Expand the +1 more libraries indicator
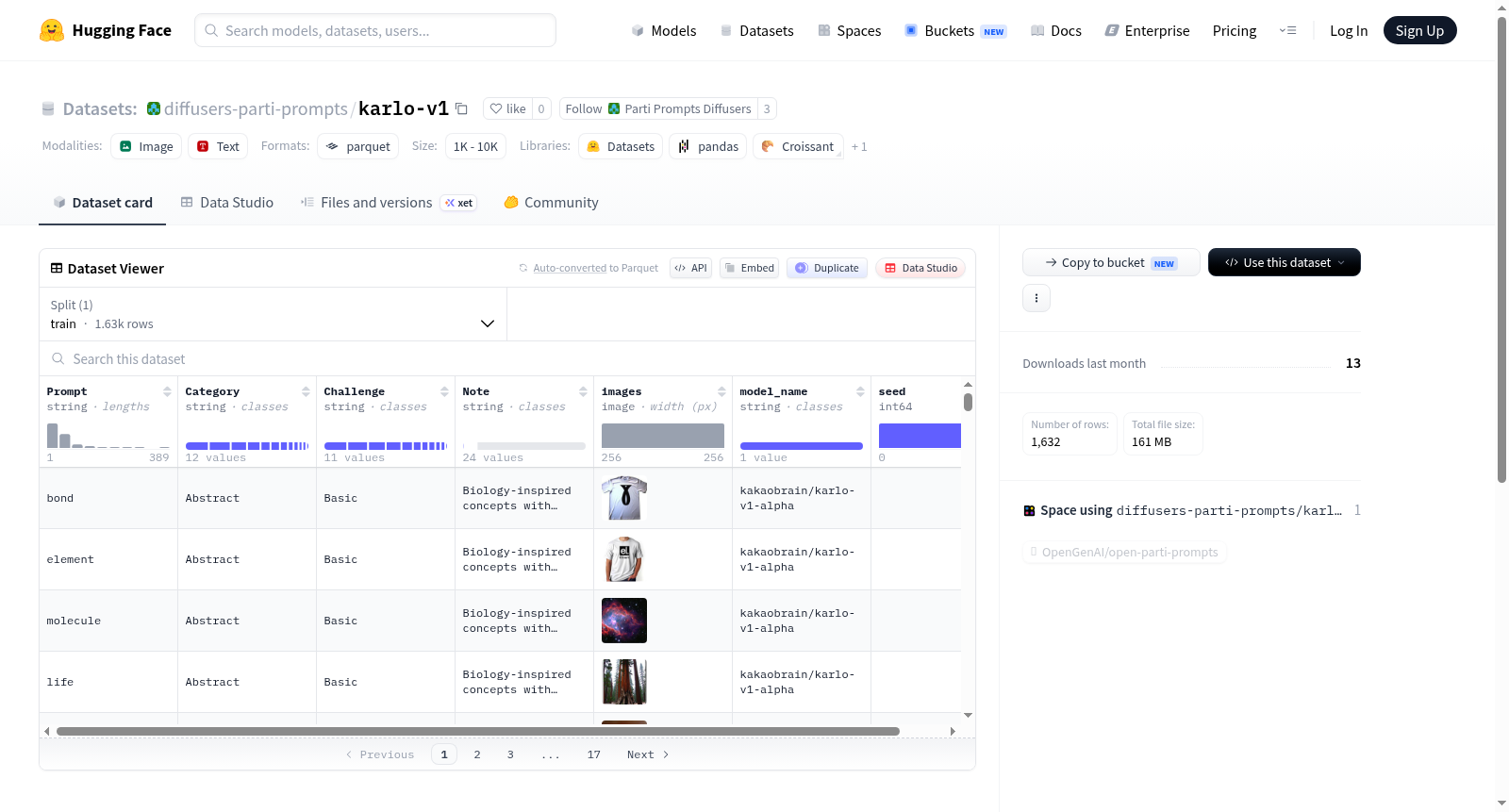Screen dimensions: 1509x812 (859, 146)
